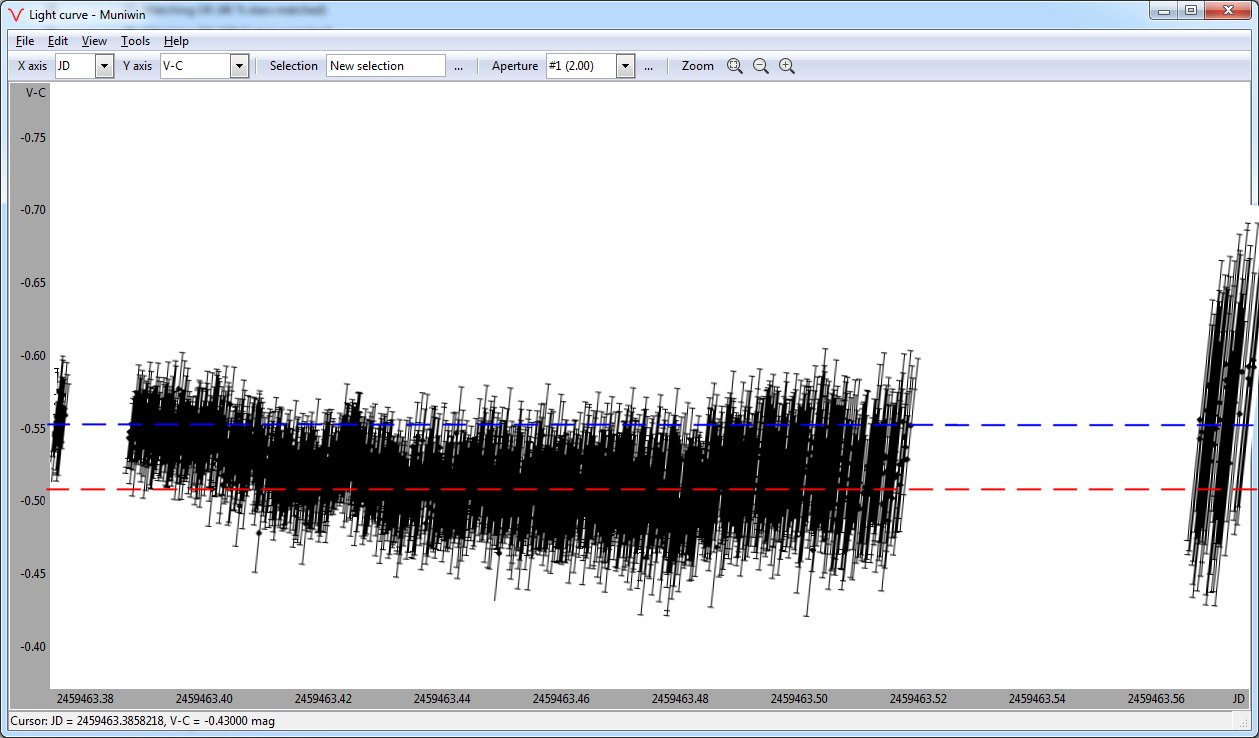Click the New selection field
Screen dimensions: 1259x738
tap(385, 66)
